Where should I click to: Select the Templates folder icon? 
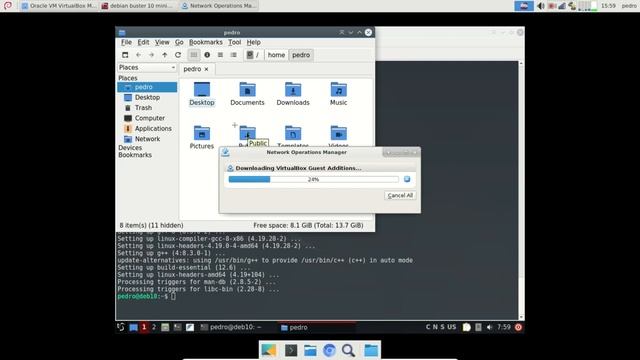click(293, 136)
